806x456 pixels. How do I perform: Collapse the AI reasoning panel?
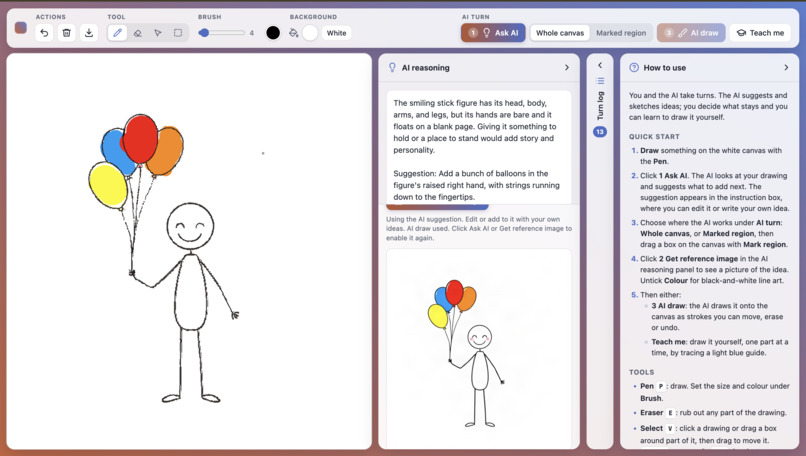(567, 67)
